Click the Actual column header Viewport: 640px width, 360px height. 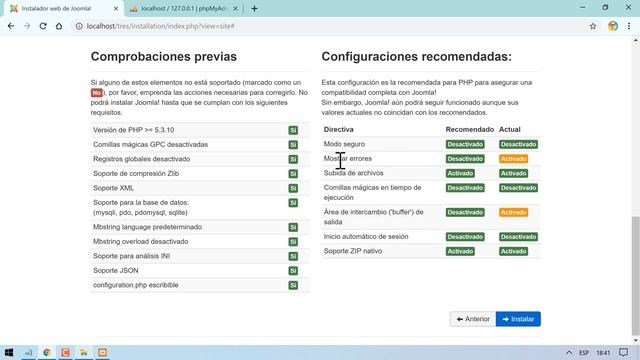(x=509, y=129)
